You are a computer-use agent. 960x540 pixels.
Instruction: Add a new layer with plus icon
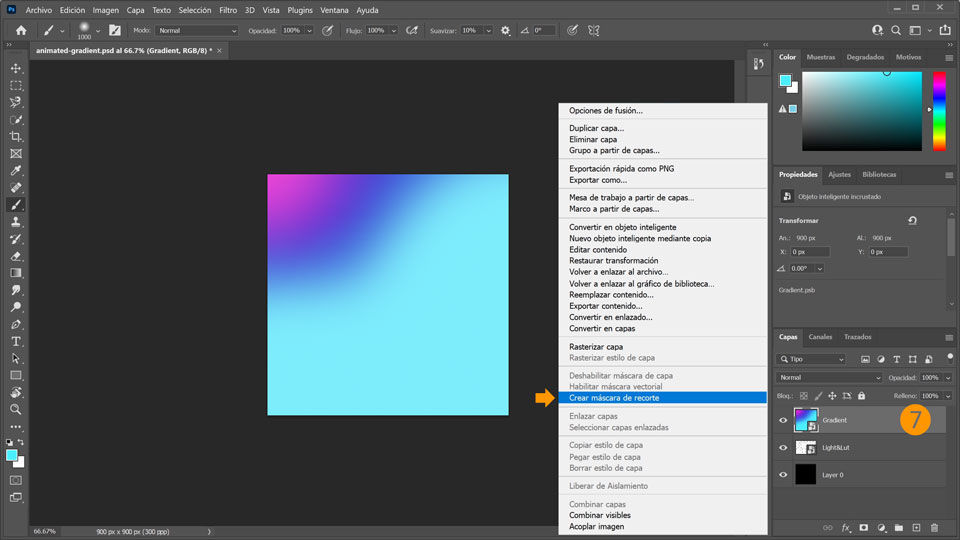[x=916, y=527]
